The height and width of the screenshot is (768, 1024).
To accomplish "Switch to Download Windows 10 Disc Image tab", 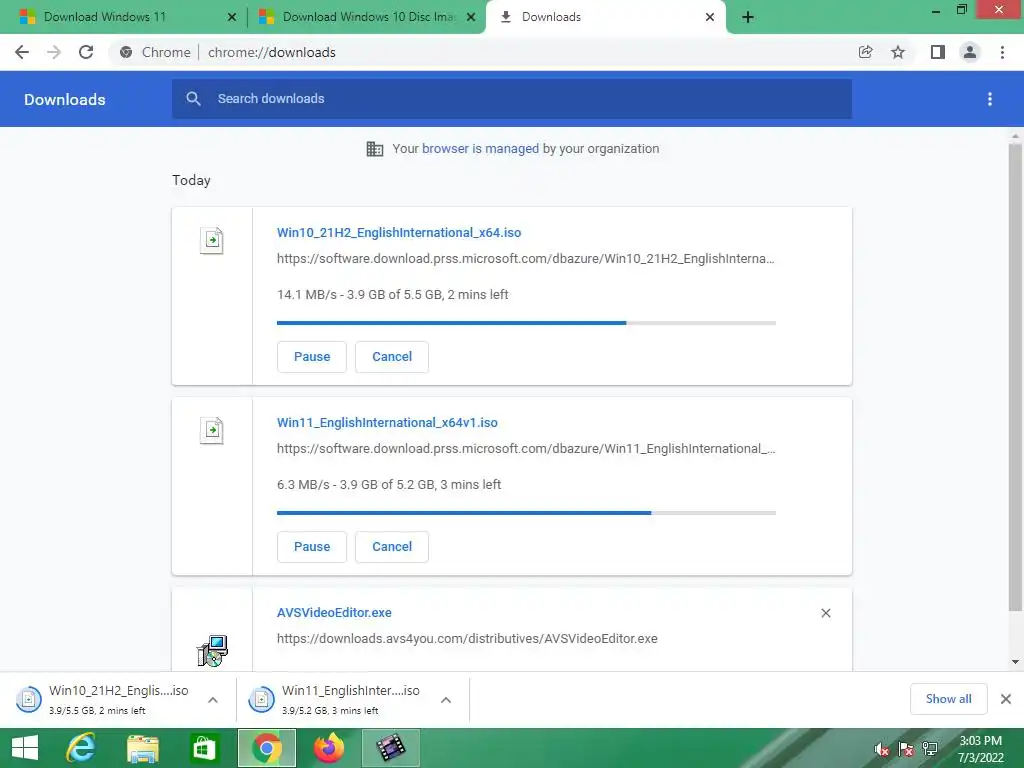I will click(366, 18).
